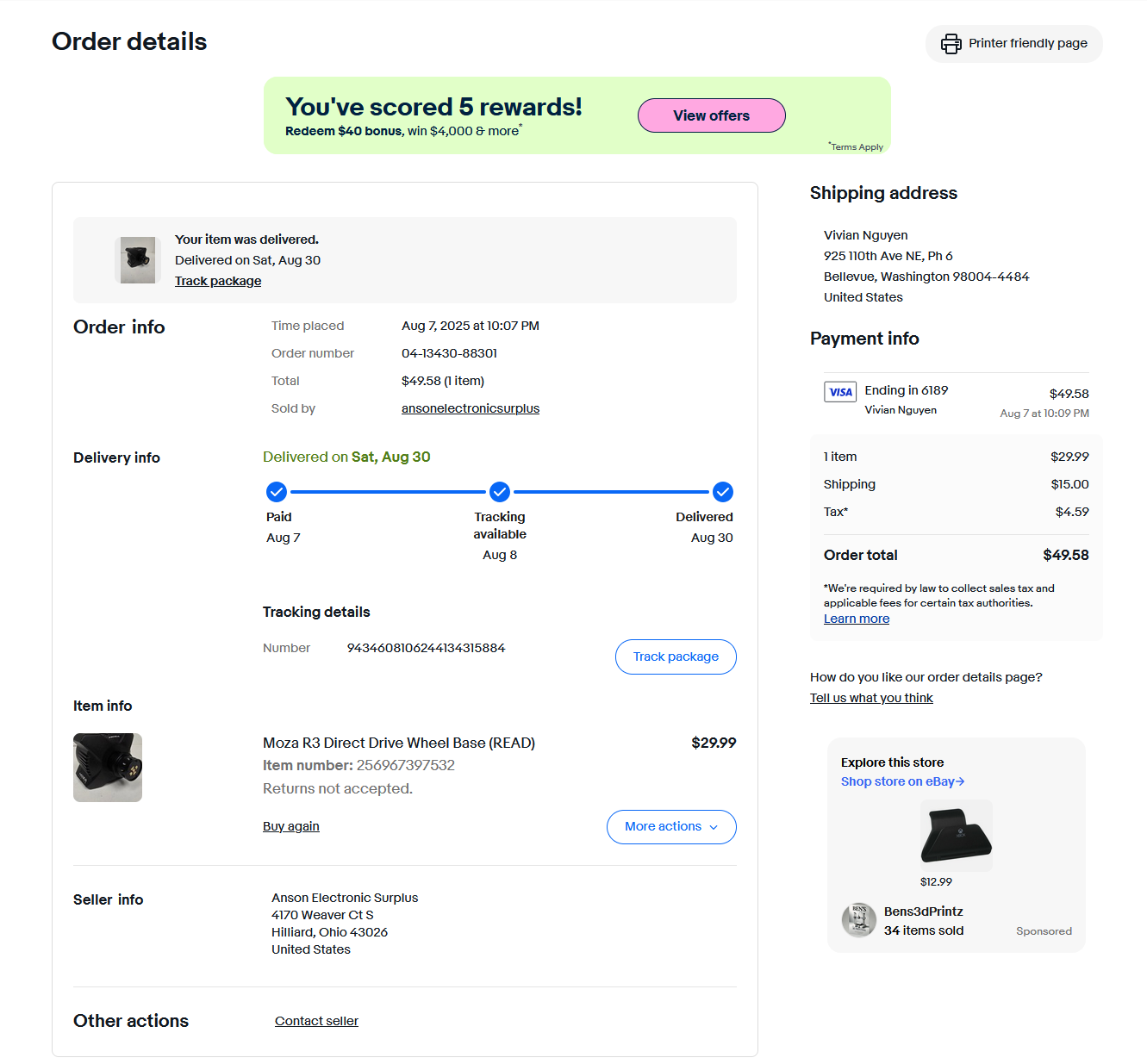Click the Delivered step checkmark
Image resolution: width=1147 pixels, height=1064 pixels.
[723, 492]
